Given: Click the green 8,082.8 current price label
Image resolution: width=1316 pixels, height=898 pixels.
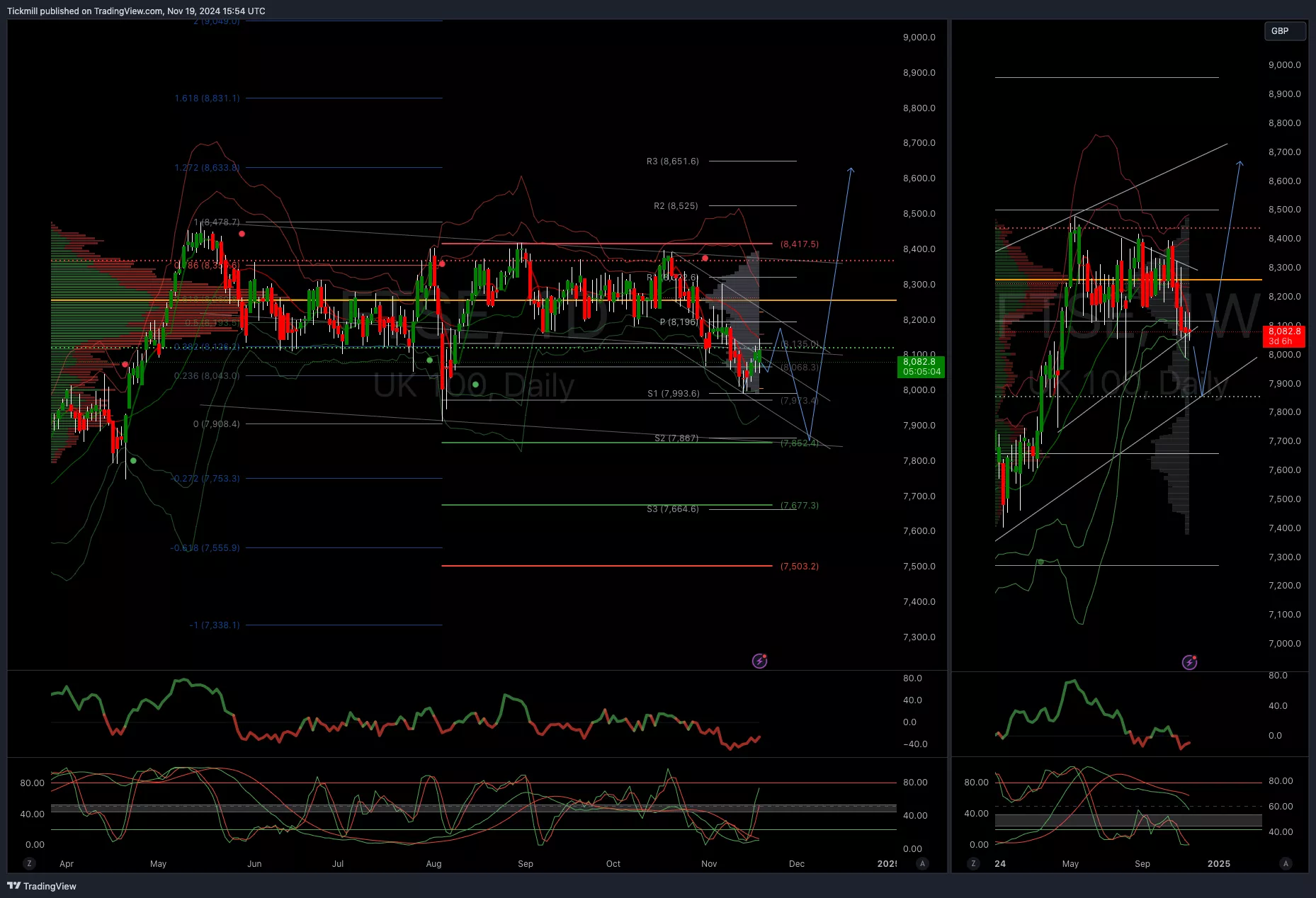Looking at the screenshot, I should 921,367.
